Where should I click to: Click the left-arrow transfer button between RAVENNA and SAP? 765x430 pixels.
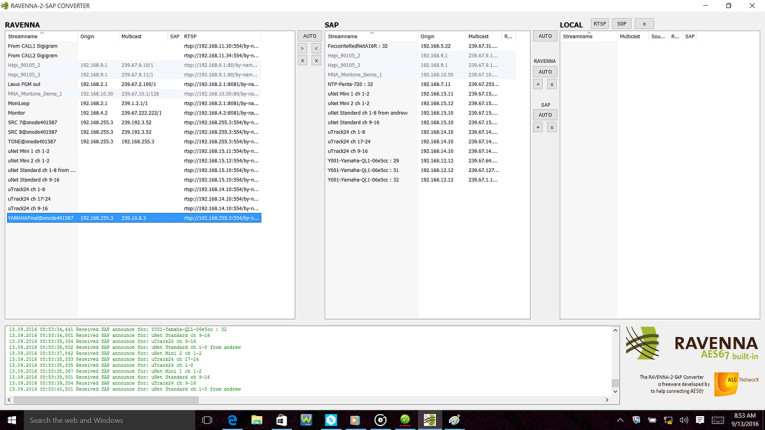316,48
